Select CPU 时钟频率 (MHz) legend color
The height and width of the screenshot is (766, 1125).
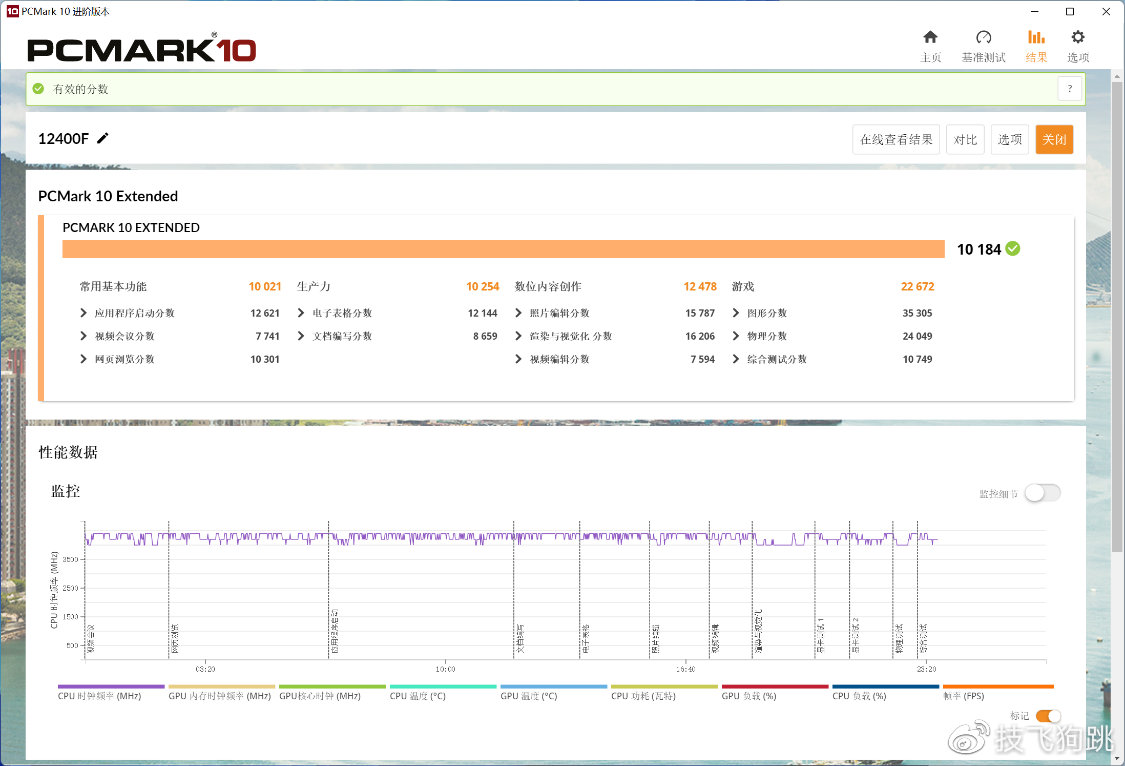tap(111, 686)
